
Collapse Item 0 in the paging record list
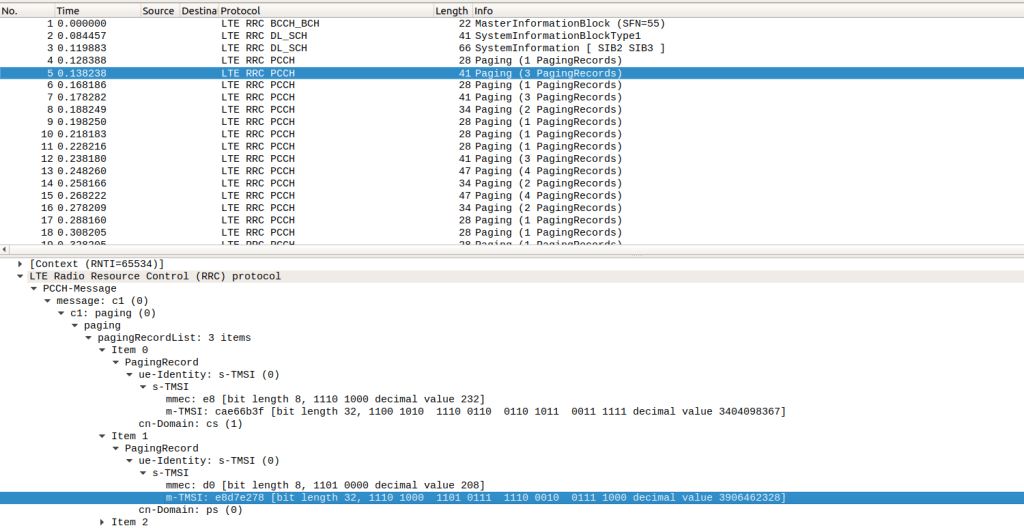coord(102,350)
